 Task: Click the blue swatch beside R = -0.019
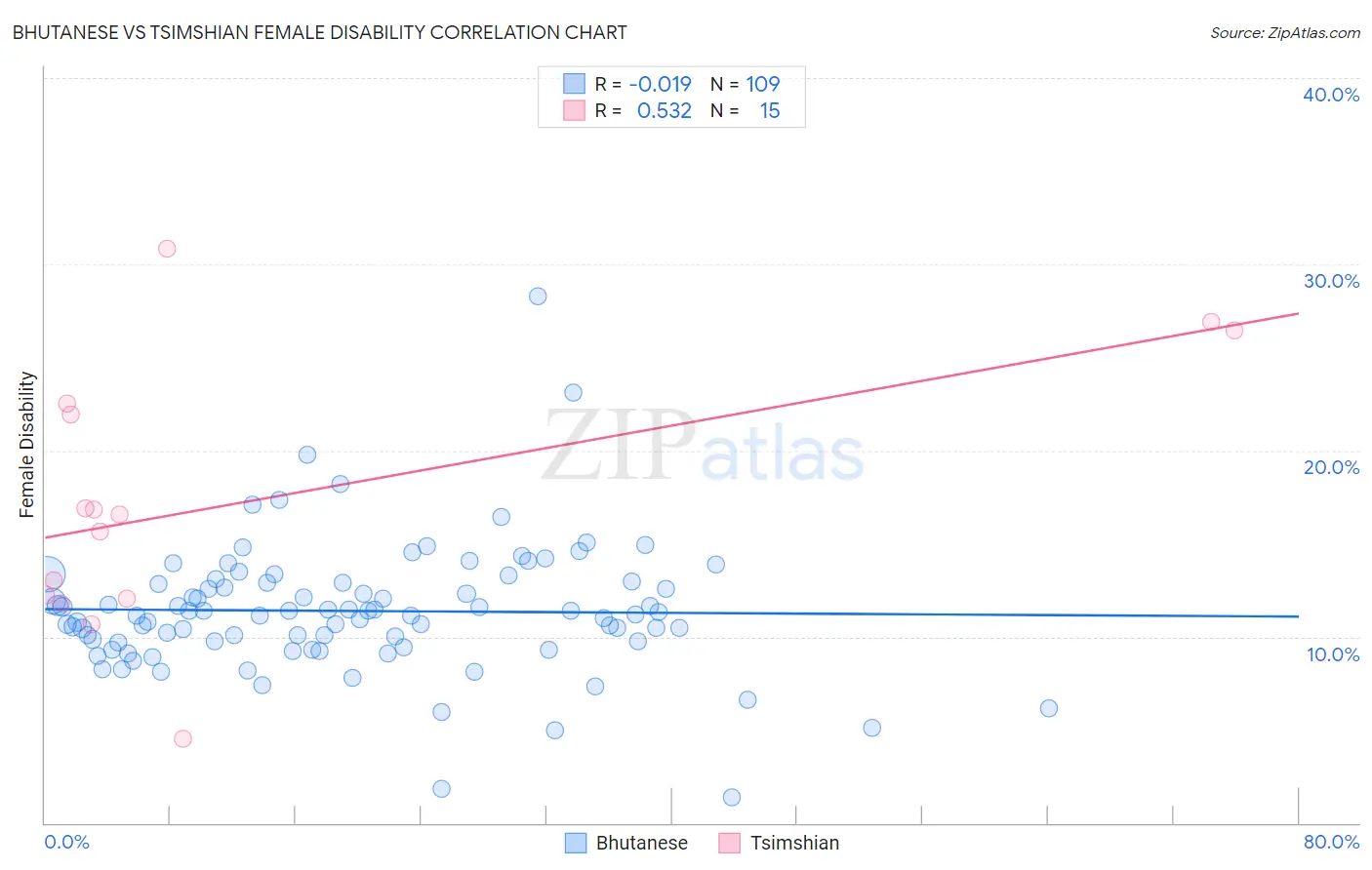[x=574, y=84]
